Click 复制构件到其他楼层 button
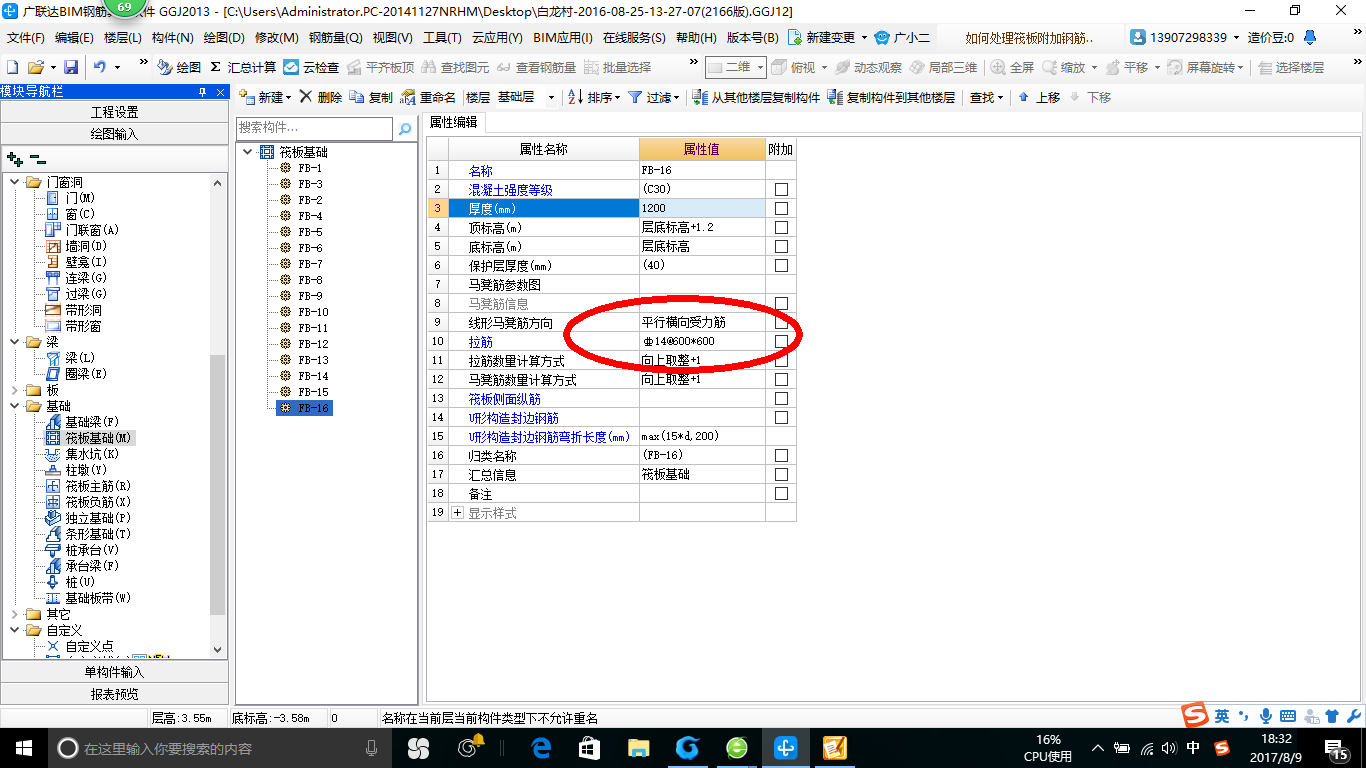The width and height of the screenshot is (1366, 768). [x=893, y=97]
